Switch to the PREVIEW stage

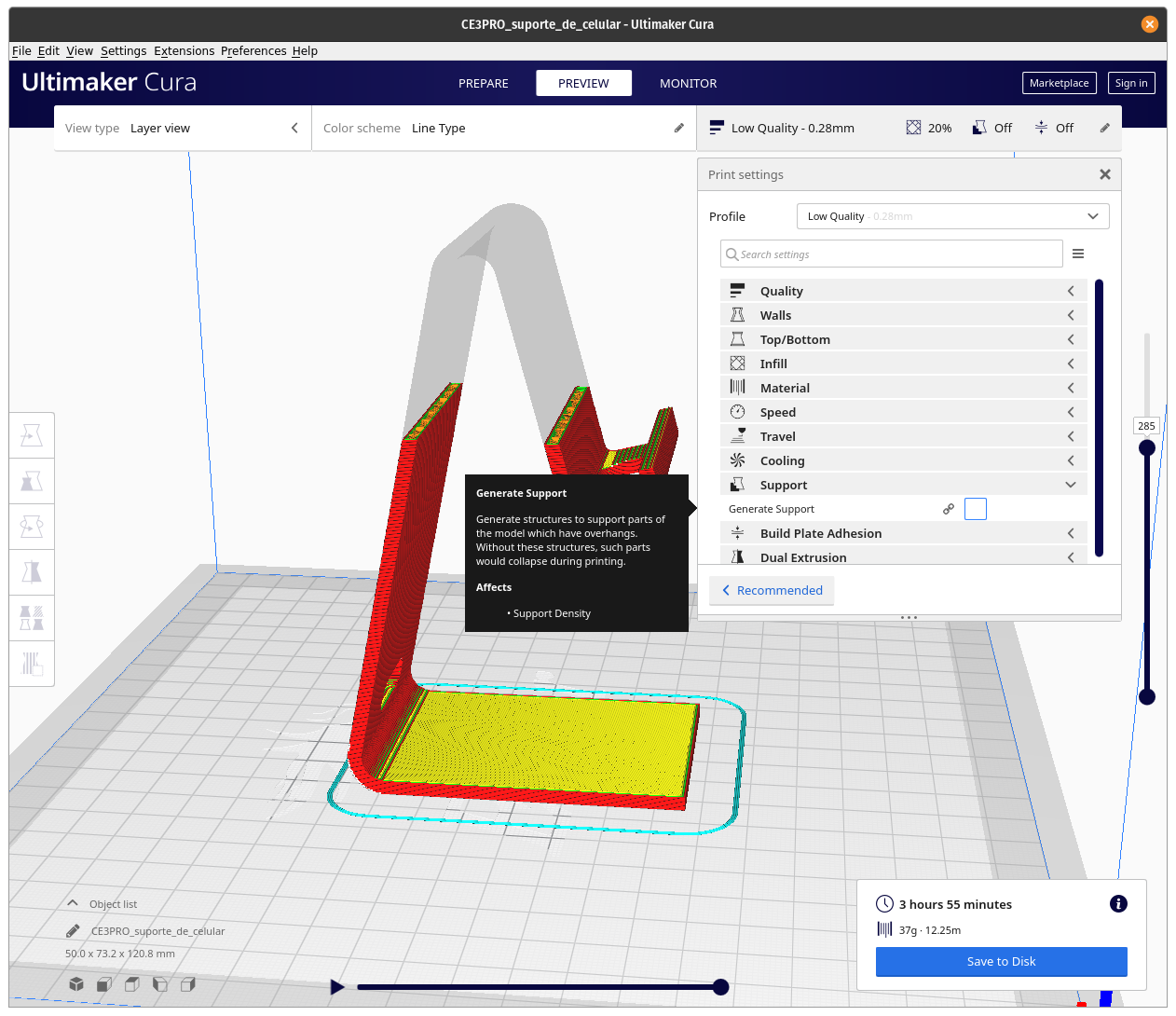coord(583,83)
